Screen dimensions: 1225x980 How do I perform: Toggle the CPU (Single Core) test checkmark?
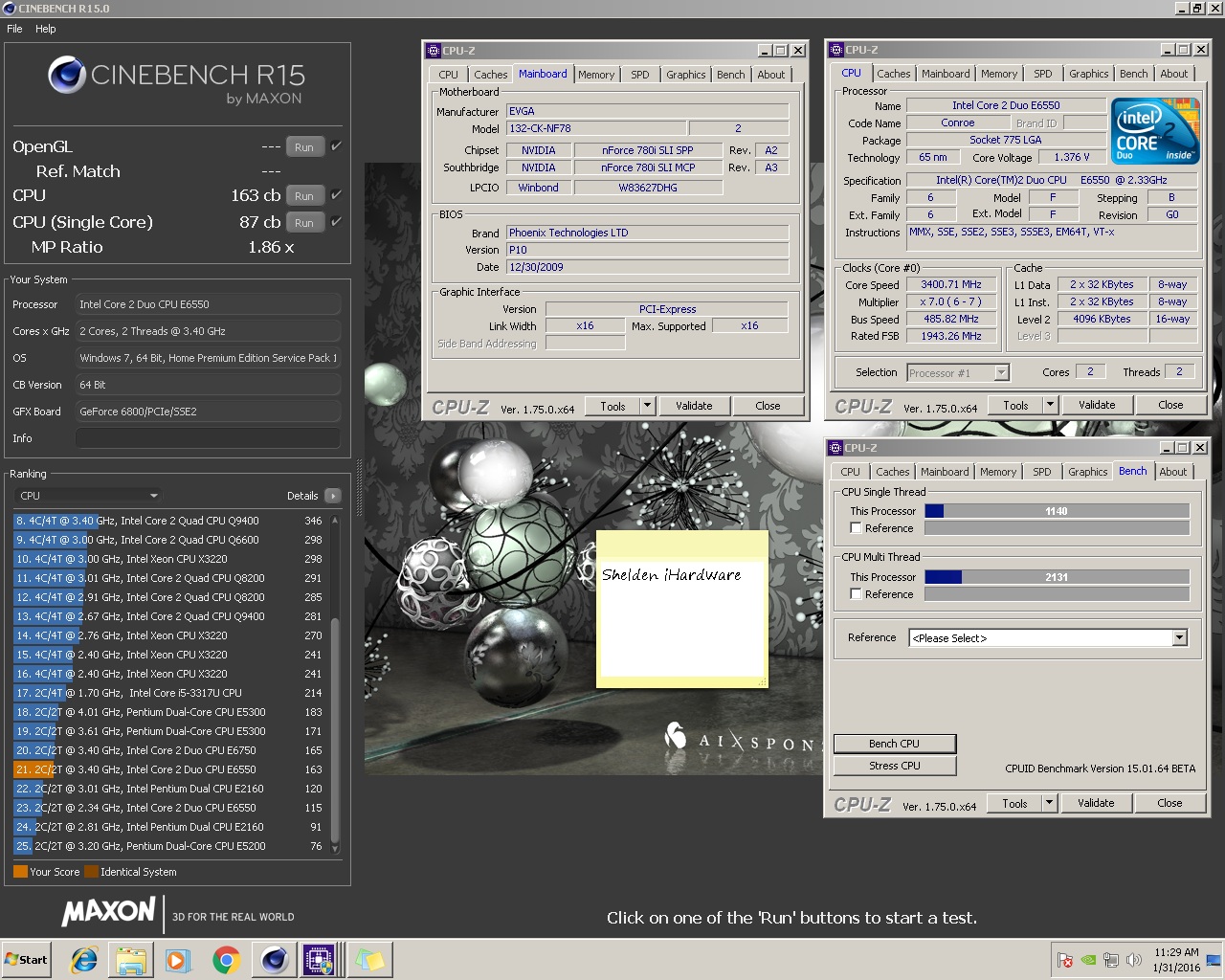pos(336,221)
